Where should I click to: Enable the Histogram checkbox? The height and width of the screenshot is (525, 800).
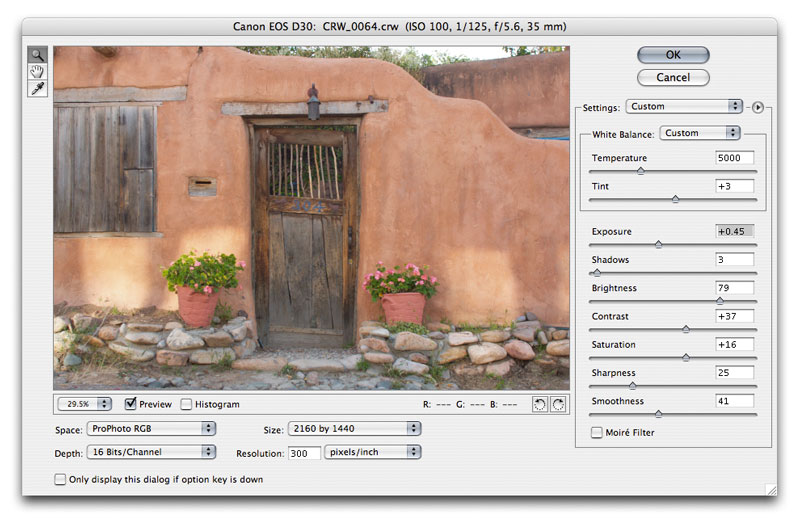click(186, 404)
